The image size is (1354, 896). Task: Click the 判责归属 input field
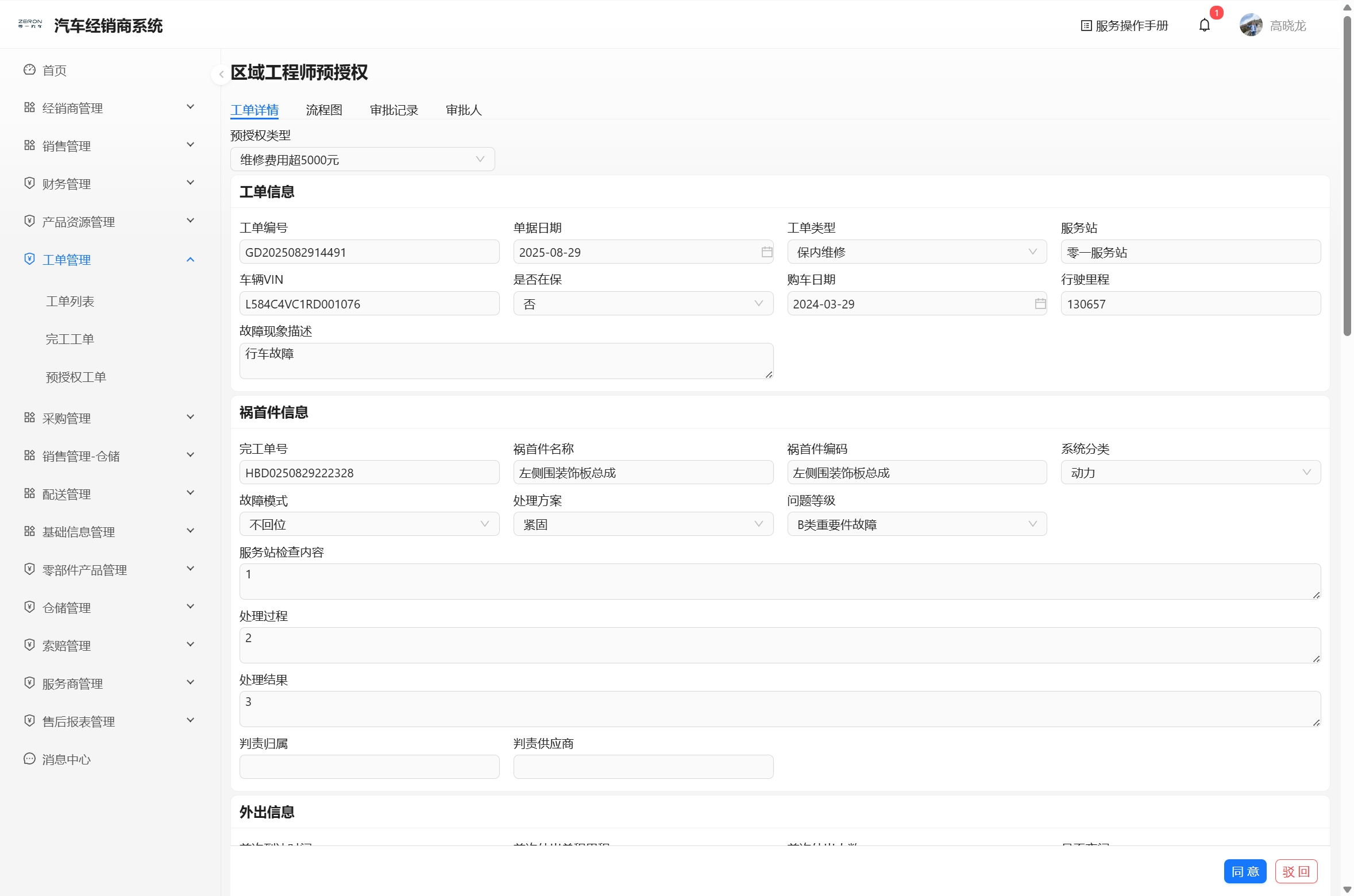tap(369, 767)
